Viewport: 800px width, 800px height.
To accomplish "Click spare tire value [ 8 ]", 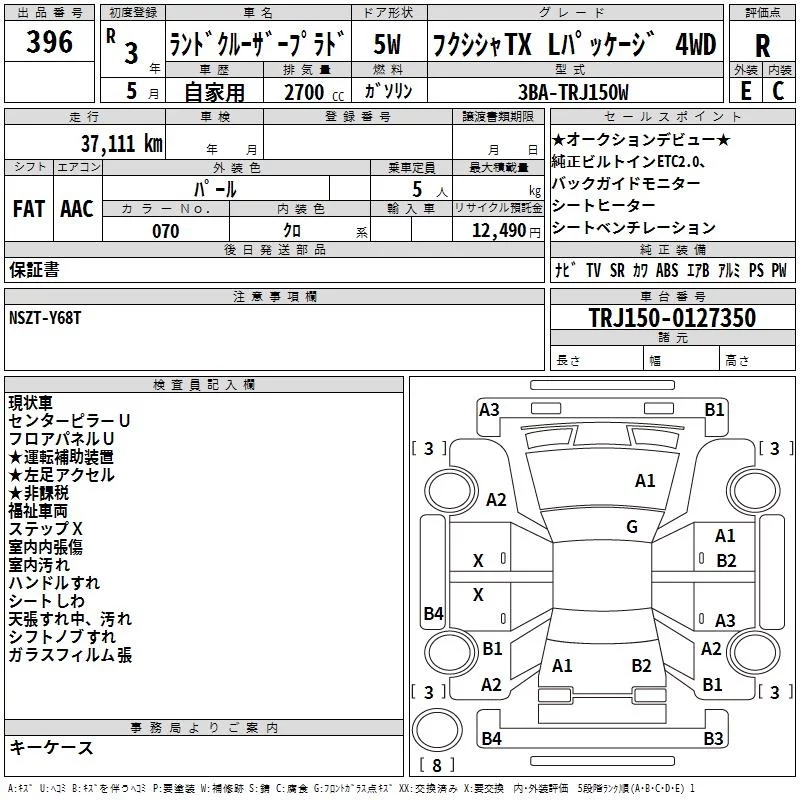I will point(437,765).
